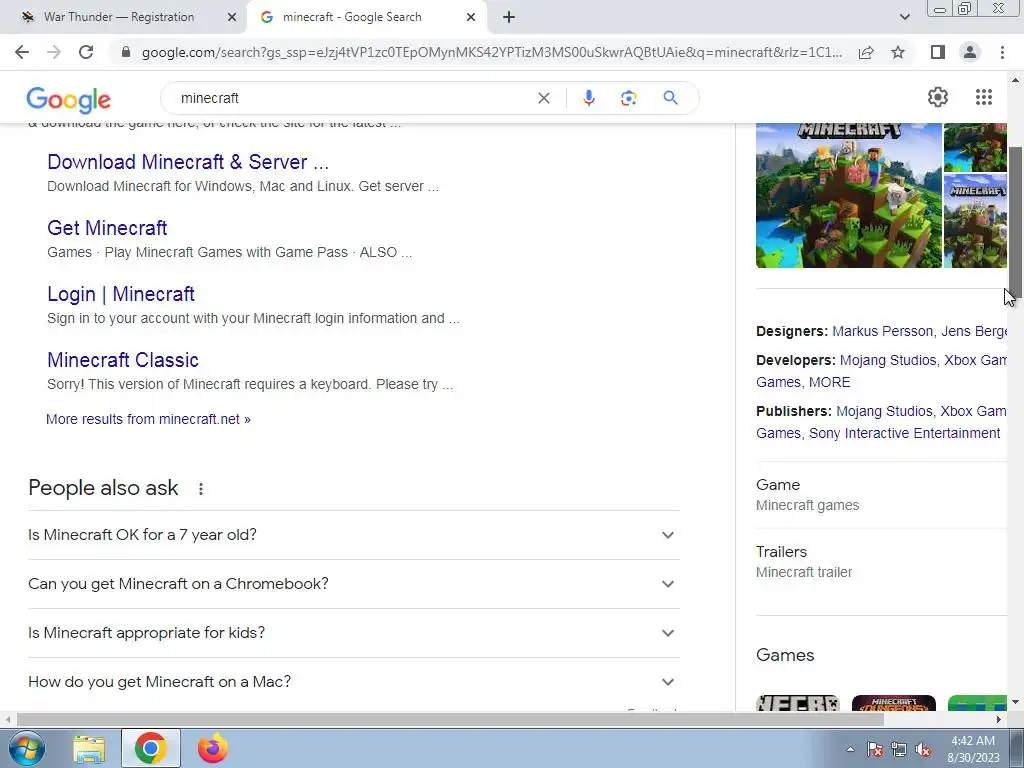Open People also ask options menu
The width and height of the screenshot is (1024, 768).
201,488
